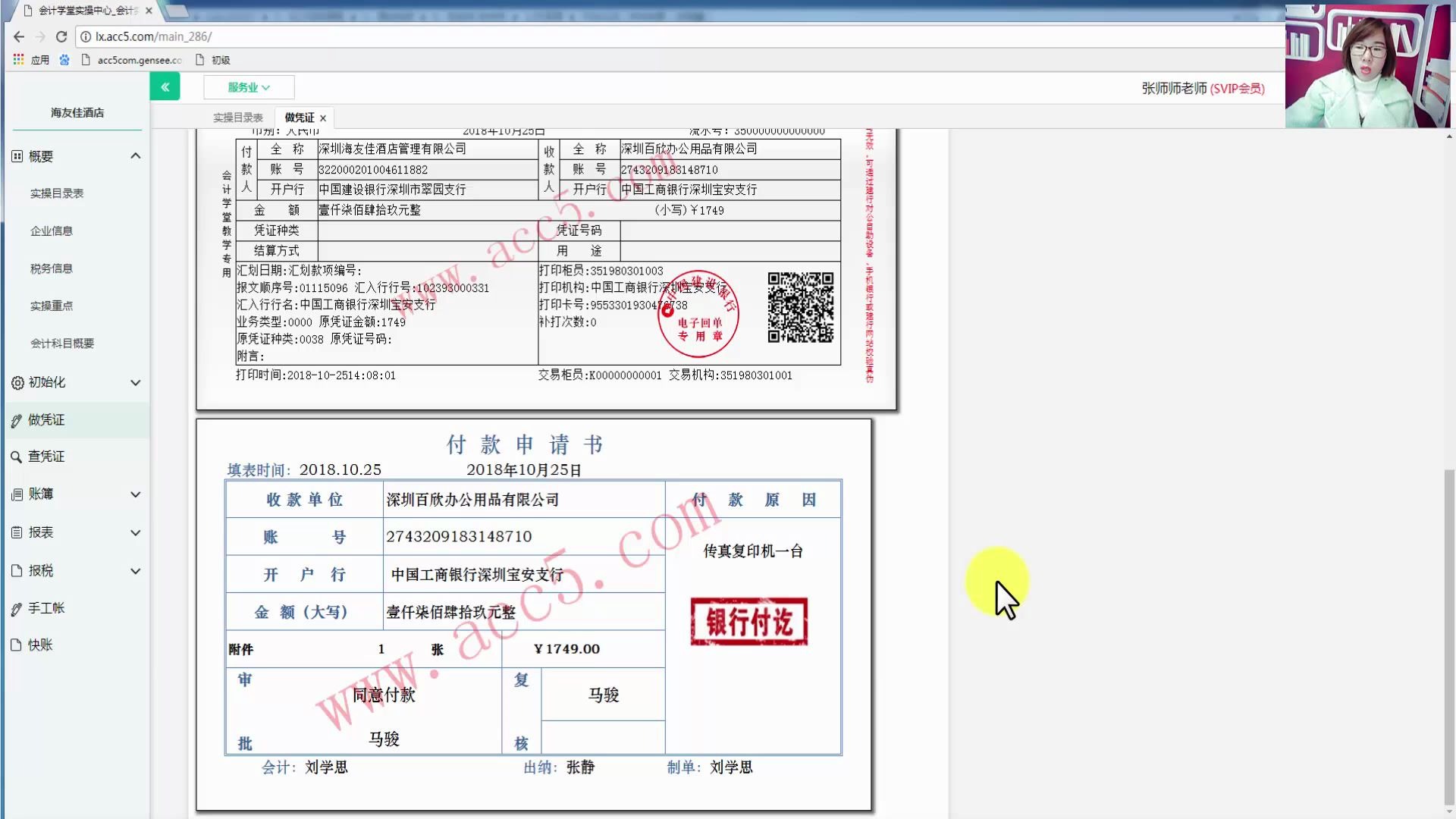Close the 做凭证 tab with its X

322,118
